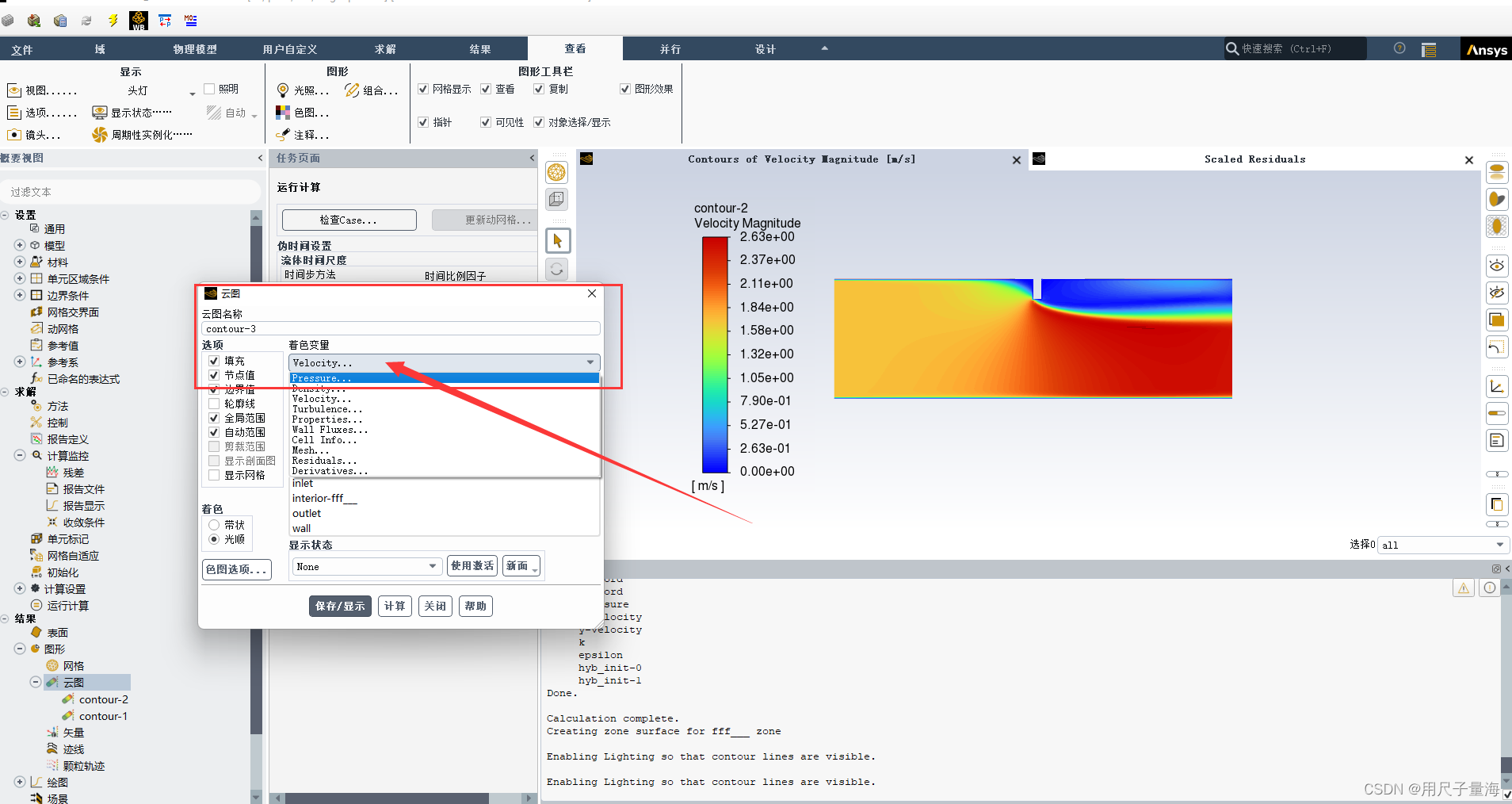Expand the 计算设置 calculation settings node
The width and height of the screenshot is (1512, 804).
(20, 588)
